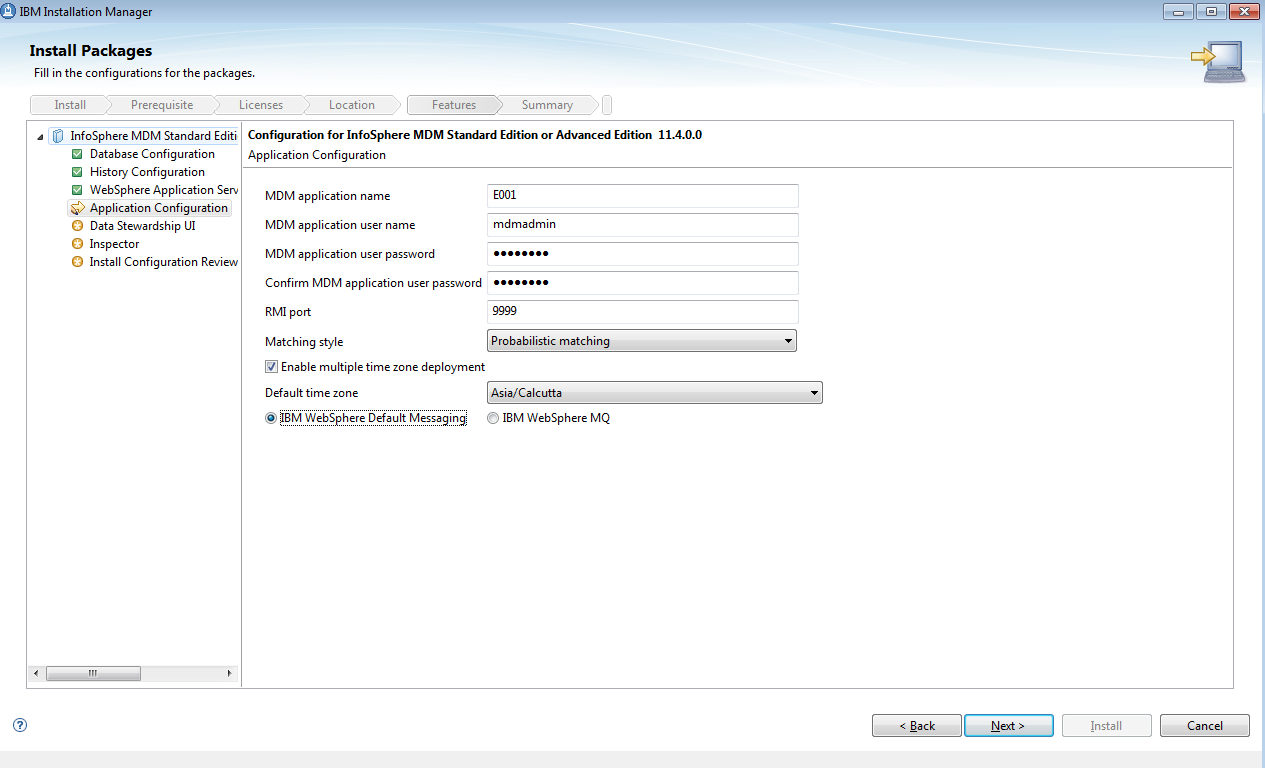Go to the Features wizard step
This screenshot has height=768, width=1265.
[454, 105]
